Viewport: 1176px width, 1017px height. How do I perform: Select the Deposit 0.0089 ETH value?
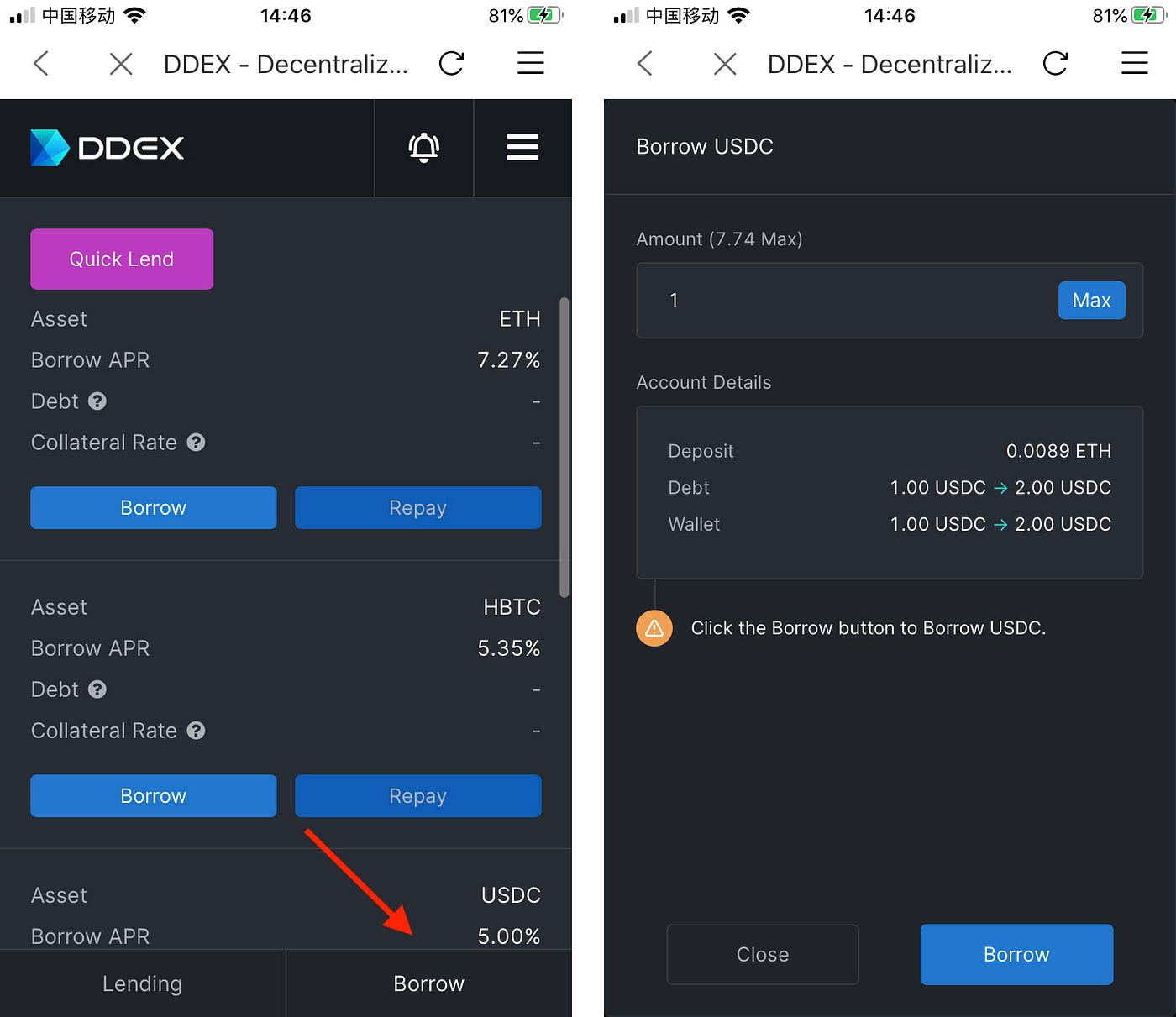point(1058,451)
